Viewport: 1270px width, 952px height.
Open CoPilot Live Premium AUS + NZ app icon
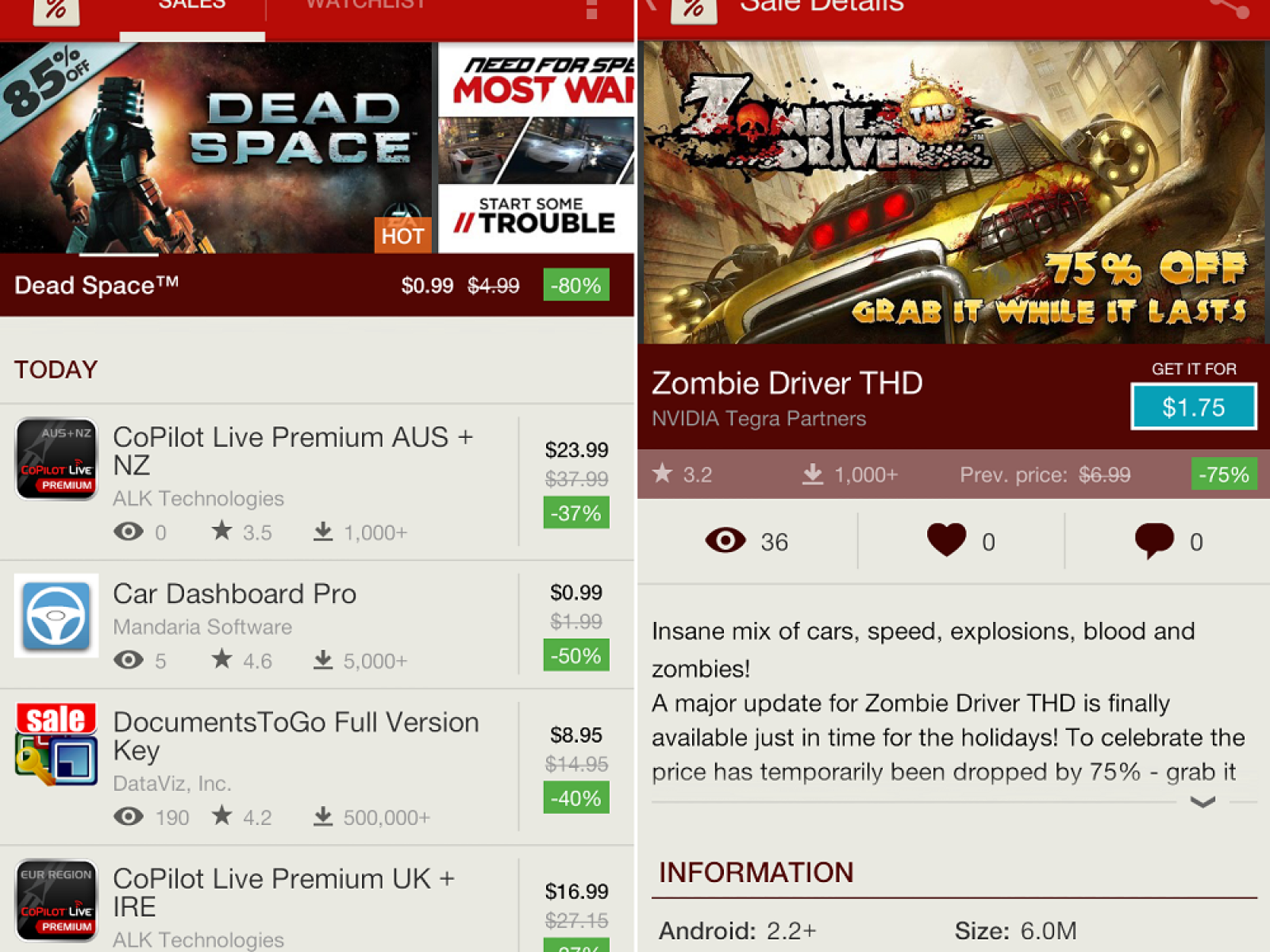tap(56, 459)
